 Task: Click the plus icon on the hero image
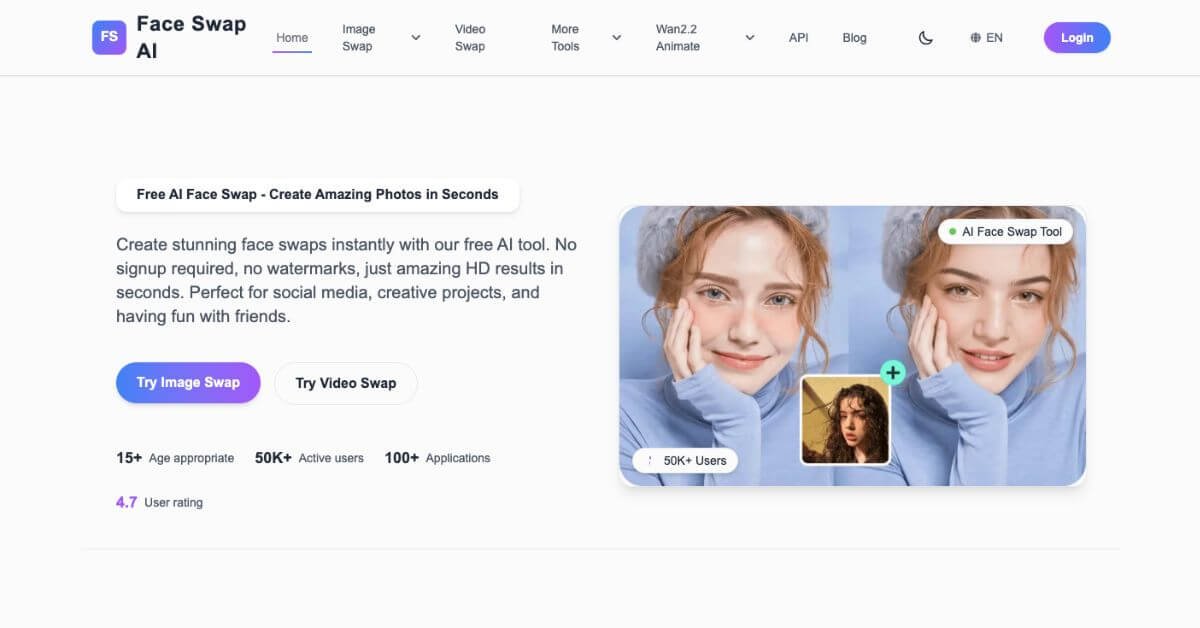[892, 372]
